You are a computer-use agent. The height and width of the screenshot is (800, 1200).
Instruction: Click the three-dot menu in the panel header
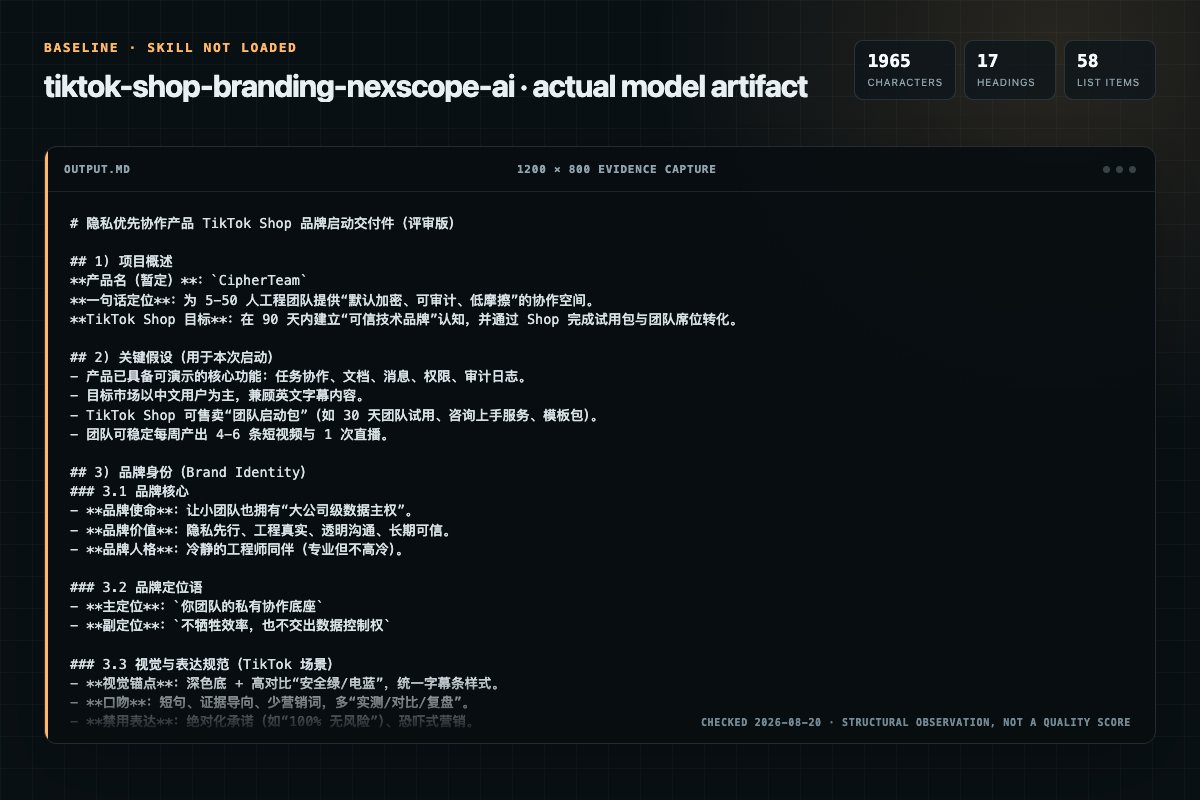[1119, 169]
